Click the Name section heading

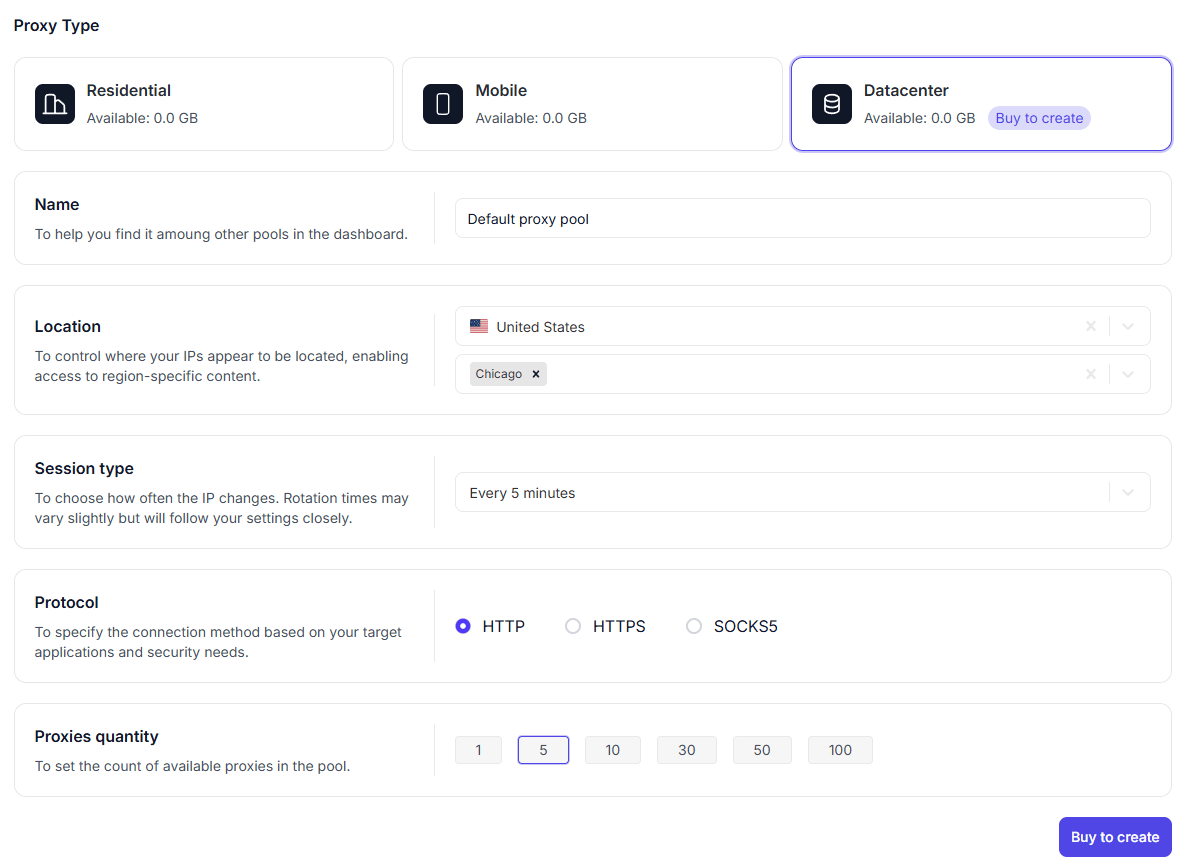[57, 204]
